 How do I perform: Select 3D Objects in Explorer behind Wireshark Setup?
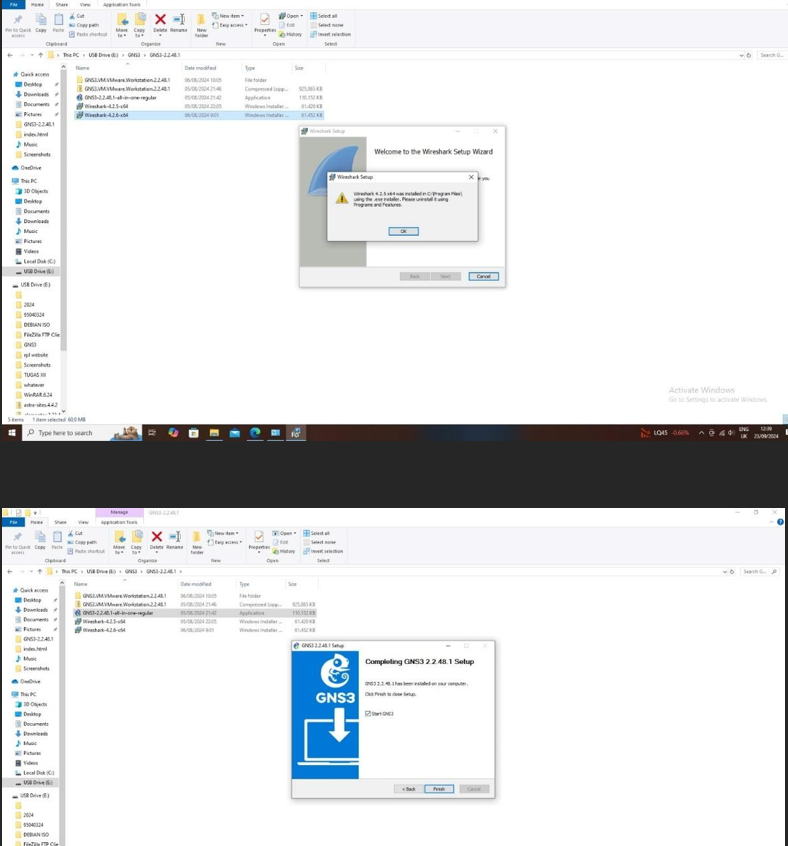(x=35, y=191)
